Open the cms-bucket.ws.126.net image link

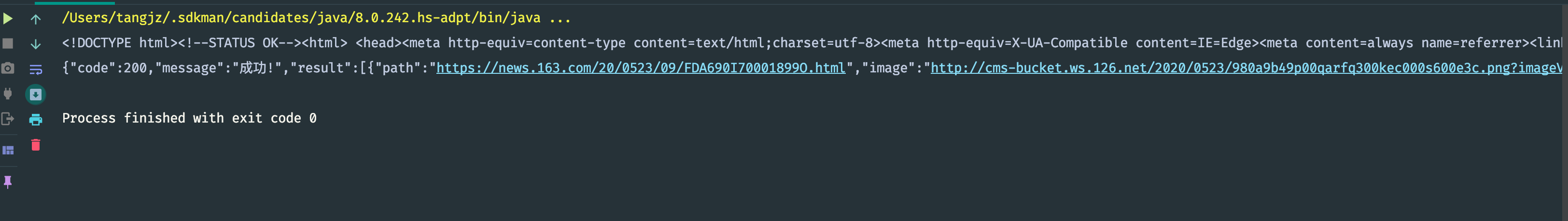[x=1242, y=68]
